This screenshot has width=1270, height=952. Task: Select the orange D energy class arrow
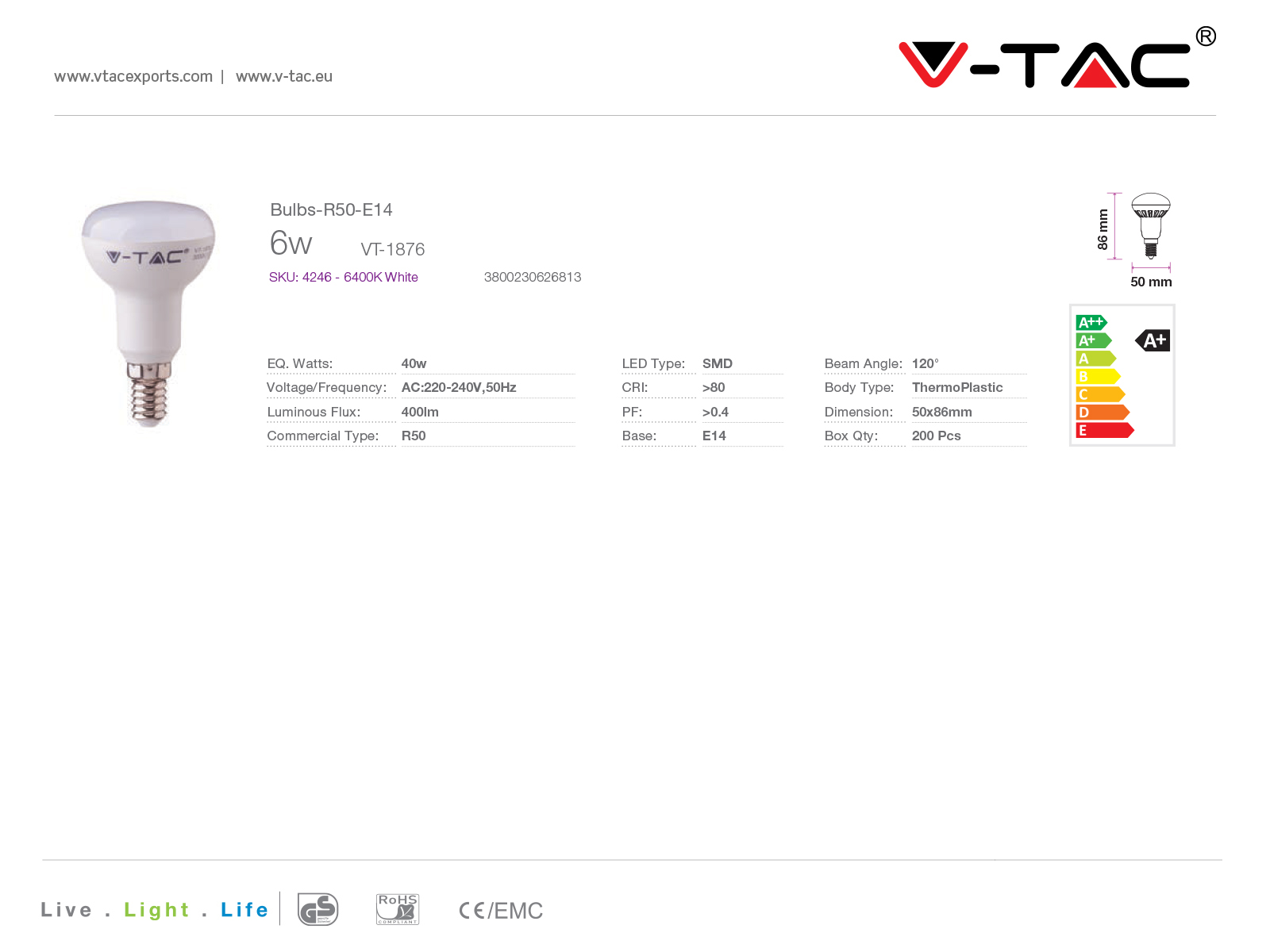point(1103,412)
